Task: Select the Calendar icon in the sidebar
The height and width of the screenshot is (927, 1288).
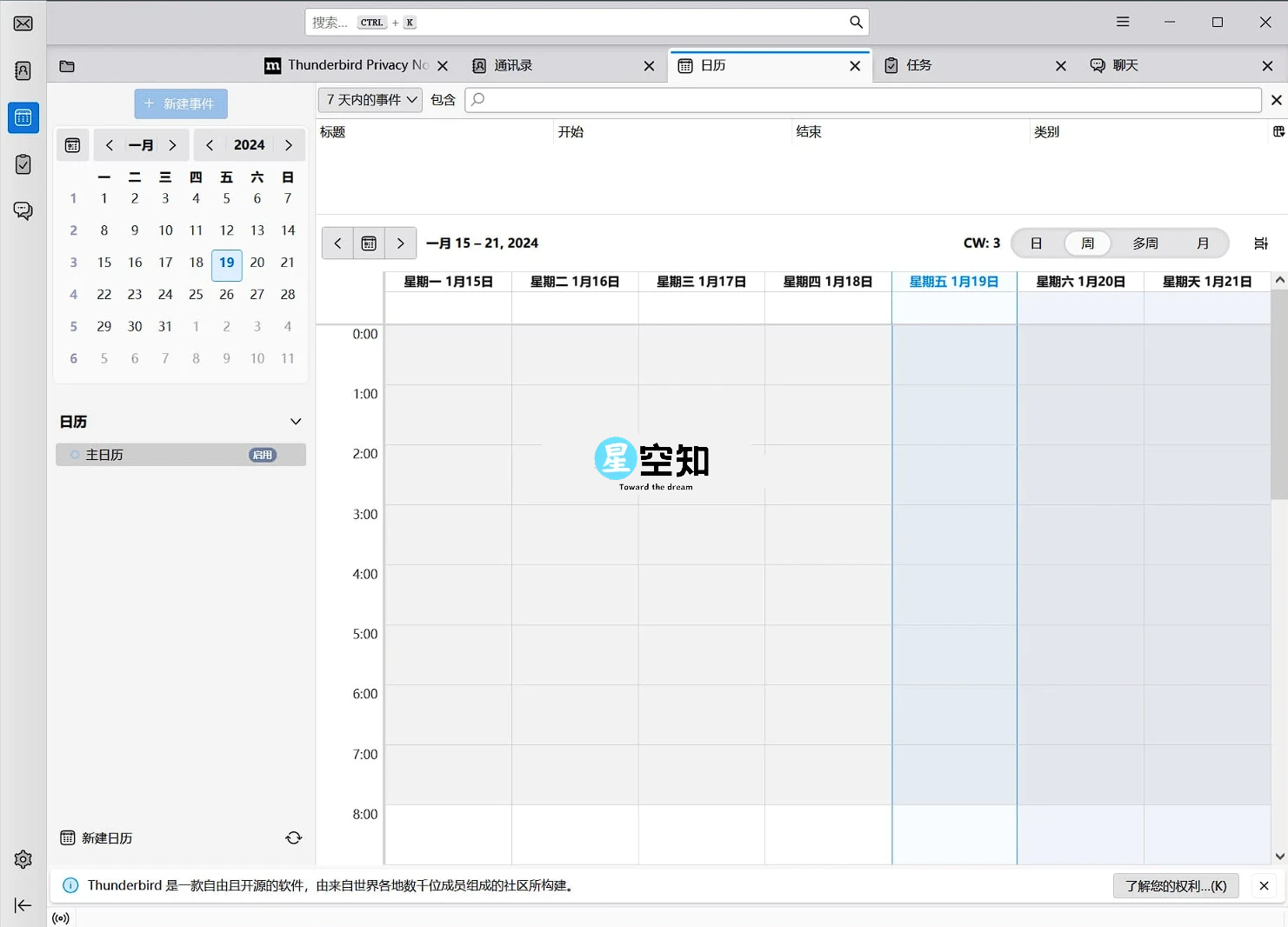Action: click(23, 117)
